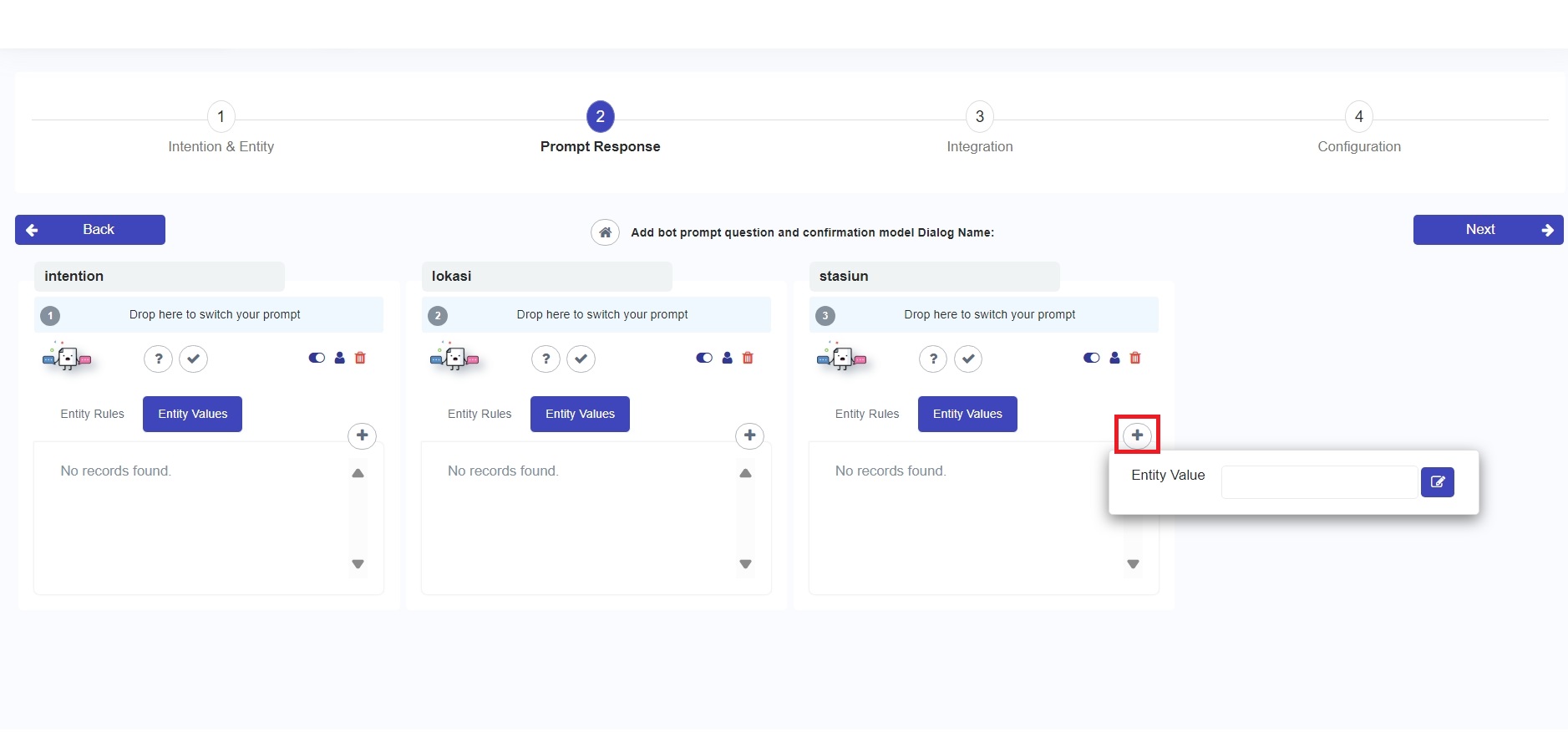Click the Next button
The width and height of the screenshot is (1568, 738).
coord(1487,230)
